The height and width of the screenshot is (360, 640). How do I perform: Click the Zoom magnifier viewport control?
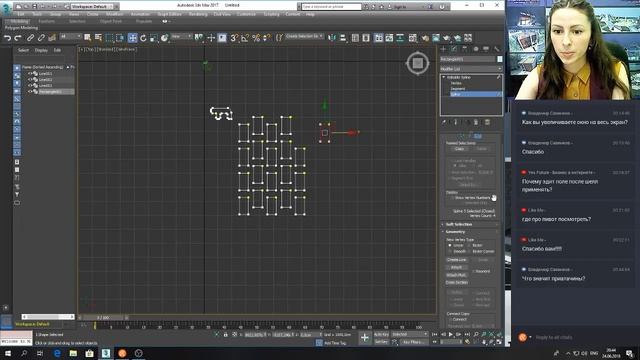(476, 334)
